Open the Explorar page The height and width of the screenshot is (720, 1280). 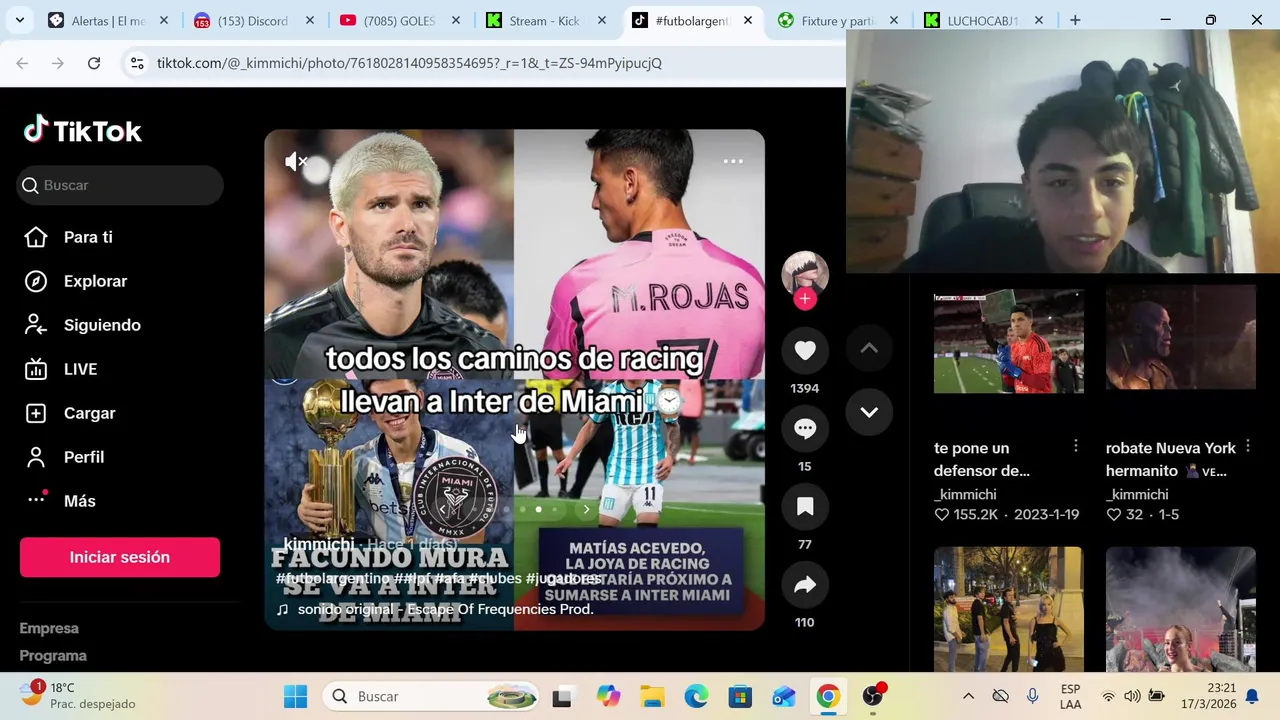click(95, 281)
